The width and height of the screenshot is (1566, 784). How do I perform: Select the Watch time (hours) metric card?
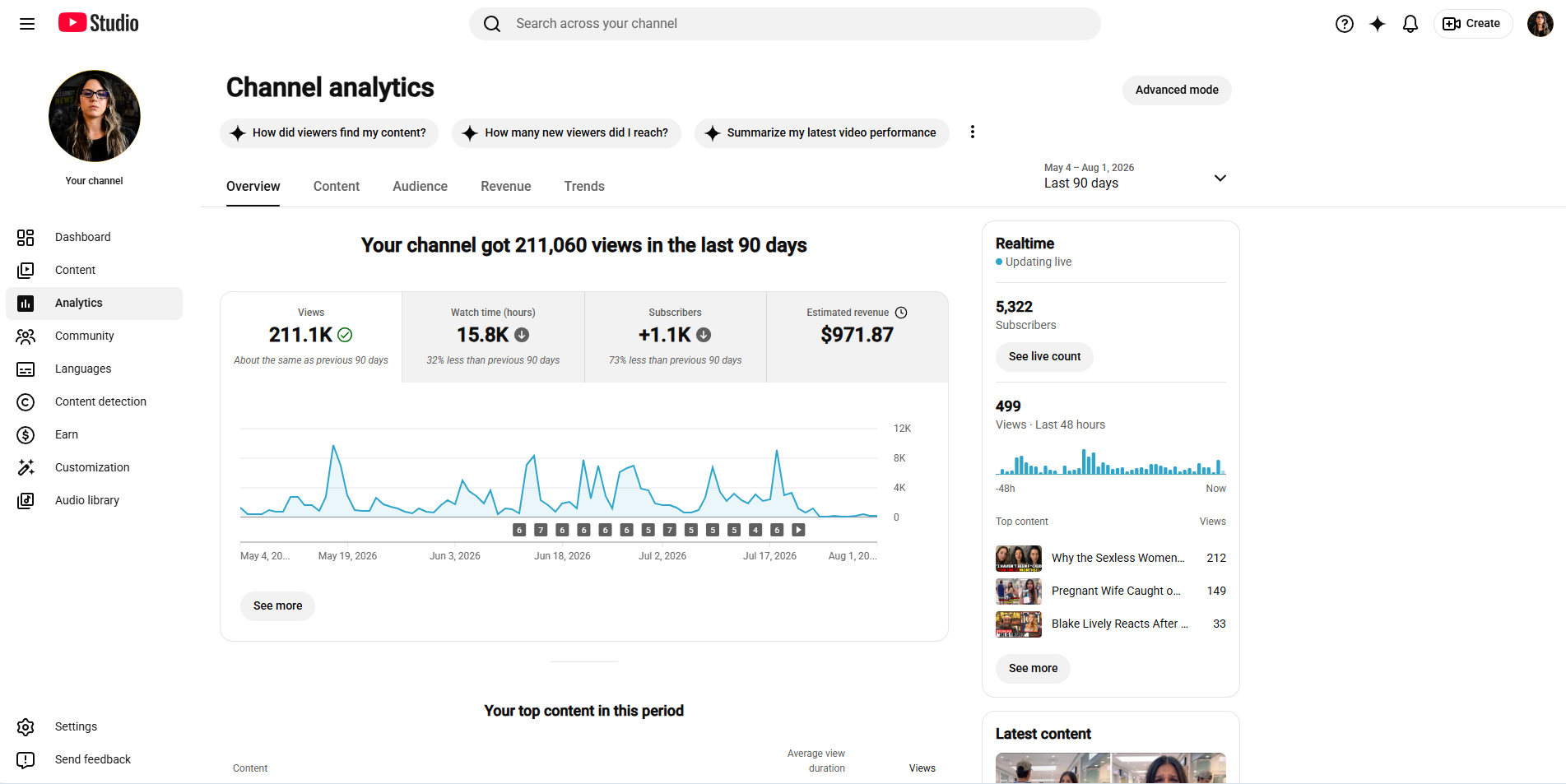coord(493,337)
